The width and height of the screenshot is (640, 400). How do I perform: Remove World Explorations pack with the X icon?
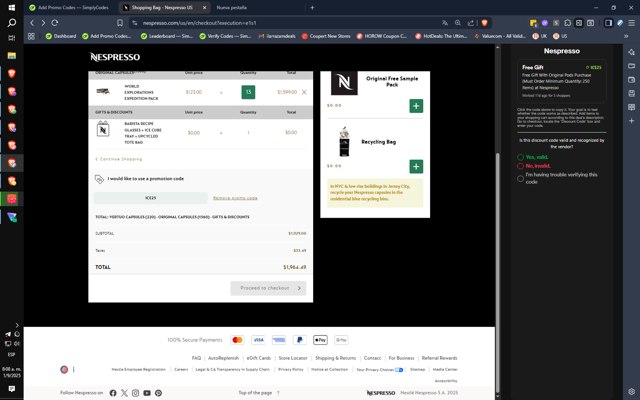click(304, 92)
